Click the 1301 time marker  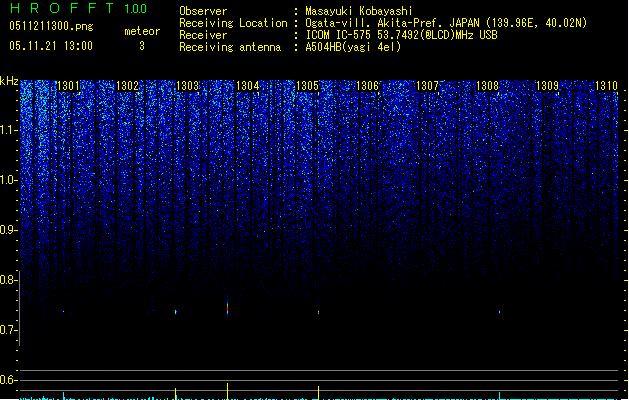[68, 85]
